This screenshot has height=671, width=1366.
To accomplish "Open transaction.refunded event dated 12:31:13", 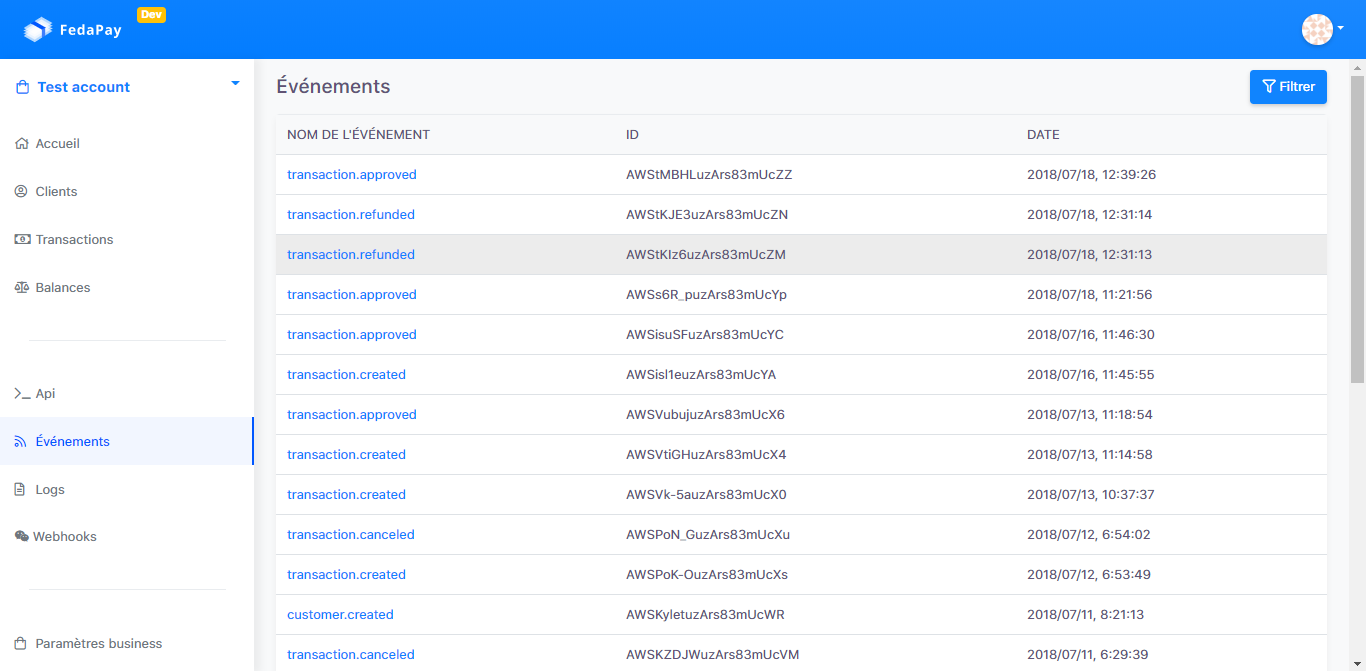I will coord(350,254).
